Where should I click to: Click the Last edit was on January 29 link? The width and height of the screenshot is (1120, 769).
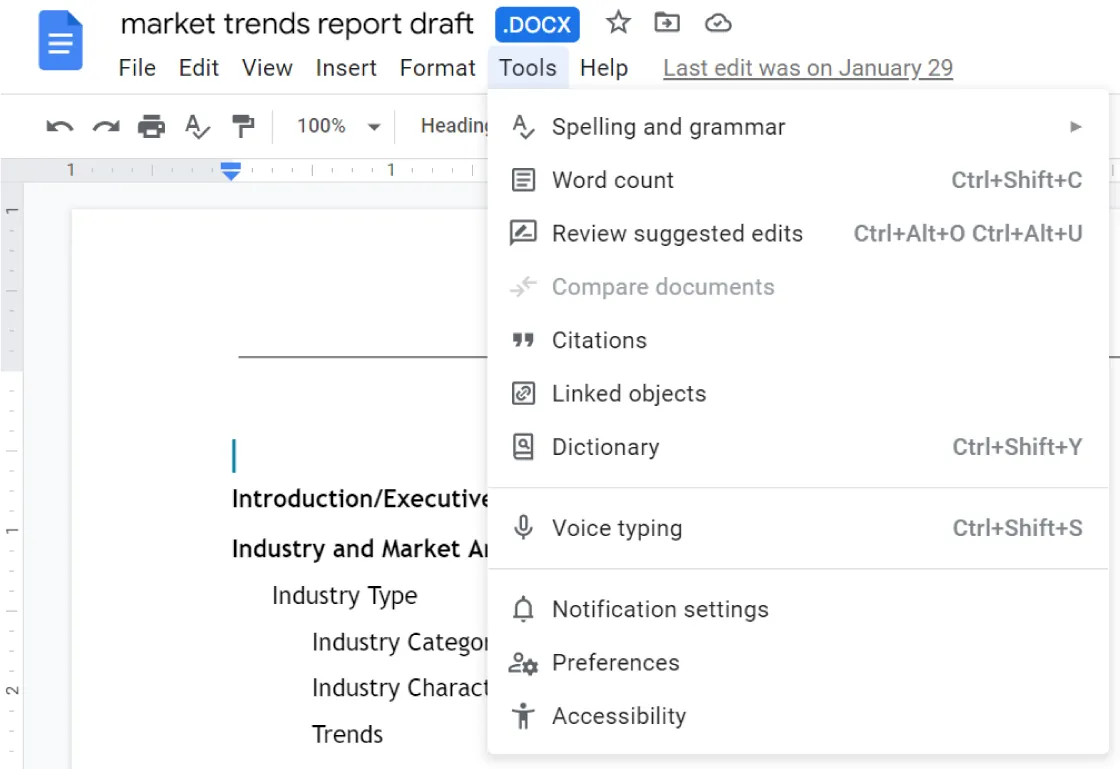click(808, 68)
